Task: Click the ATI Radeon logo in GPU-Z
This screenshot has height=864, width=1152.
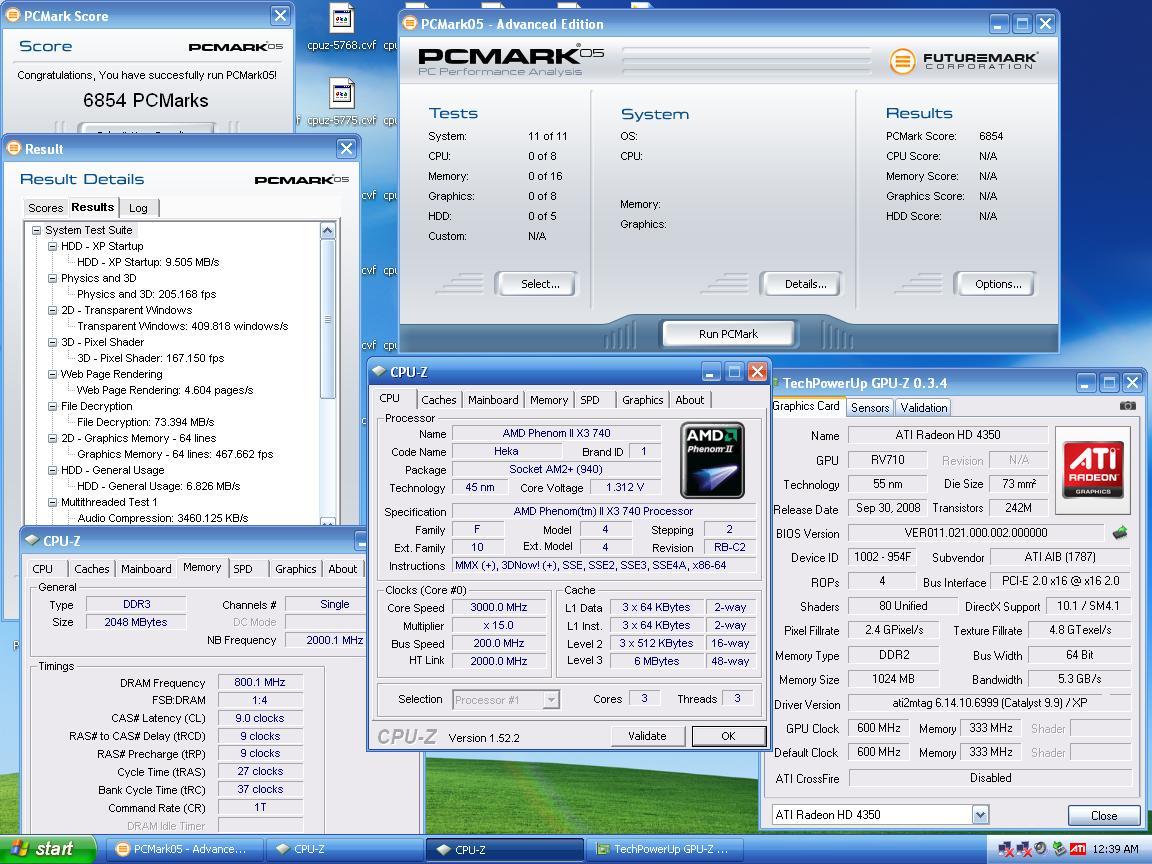Action: click(1092, 469)
